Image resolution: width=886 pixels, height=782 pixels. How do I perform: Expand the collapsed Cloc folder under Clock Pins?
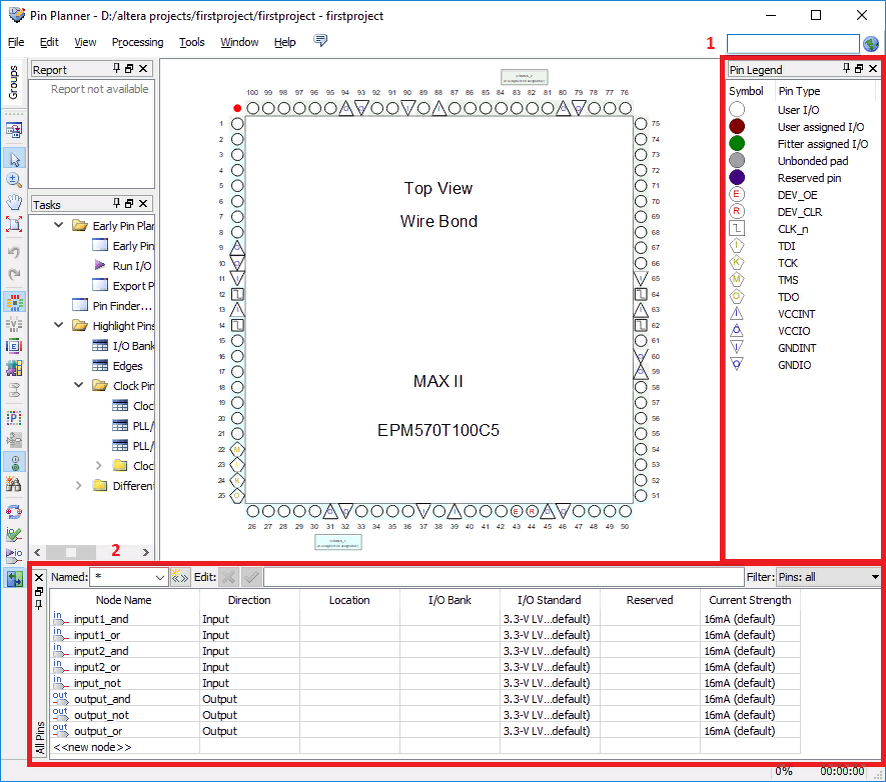click(x=99, y=466)
